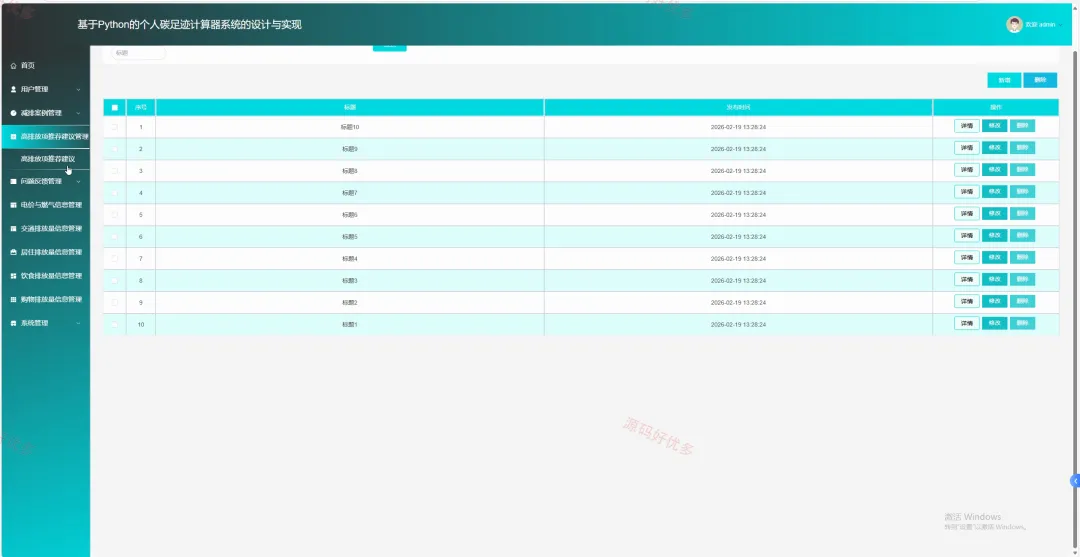Click the system title text in header

(x=189, y=25)
